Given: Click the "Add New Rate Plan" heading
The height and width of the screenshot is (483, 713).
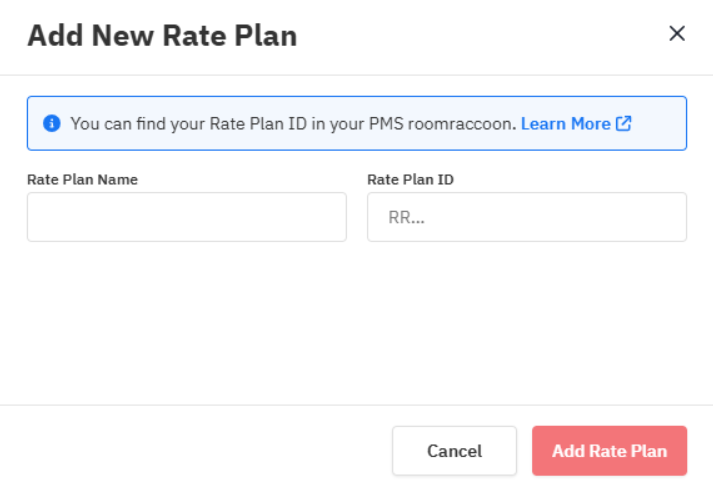Looking at the screenshot, I should click(x=162, y=36).
